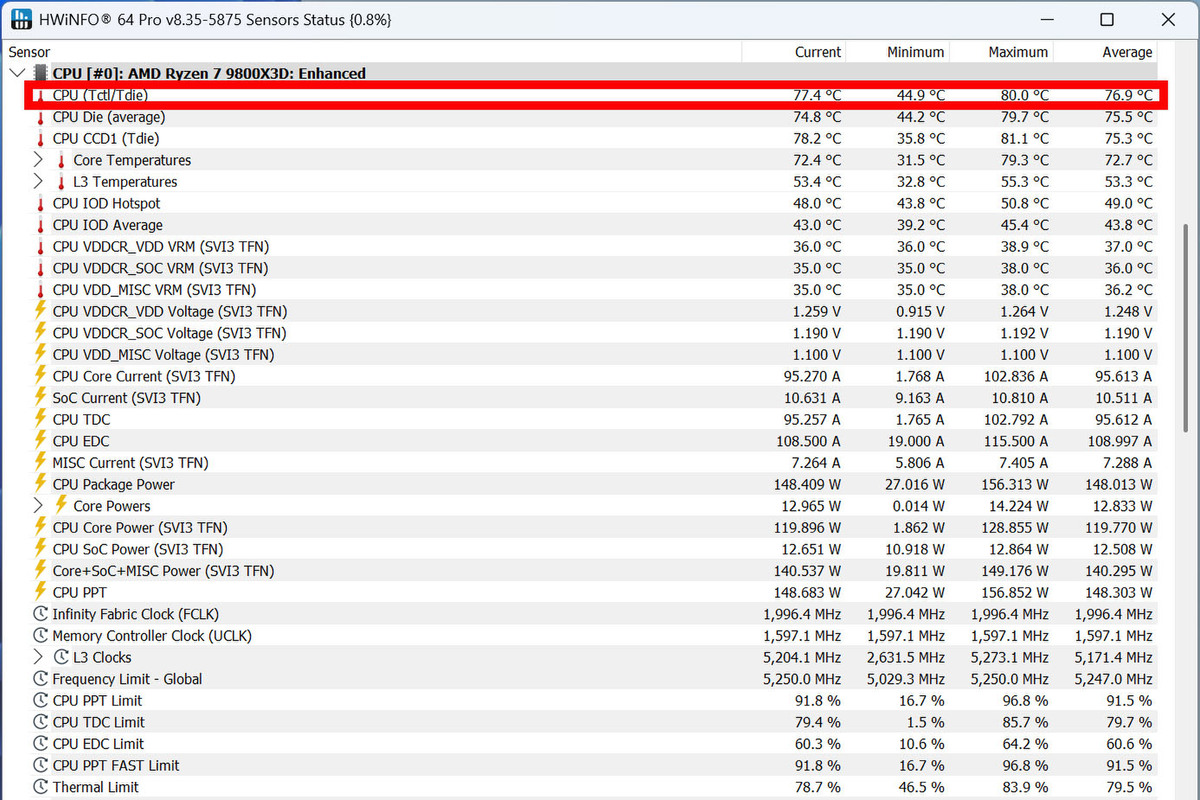Click the 78.7 % current Thermal Limit value
The width and height of the screenshot is (1200, 800).
(x=819, y=787)
